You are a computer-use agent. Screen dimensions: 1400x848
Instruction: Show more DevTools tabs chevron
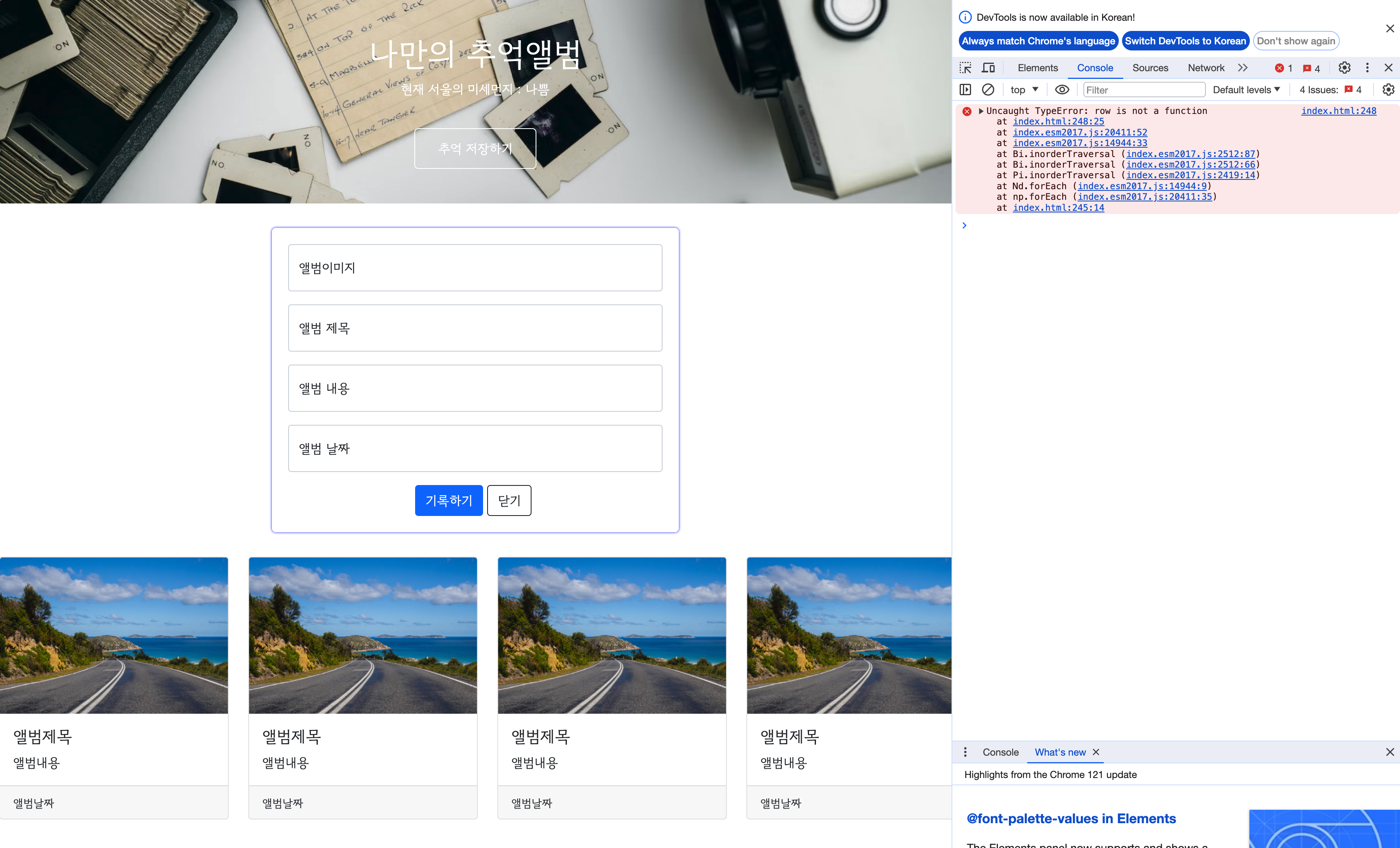tap(1242, 68)
